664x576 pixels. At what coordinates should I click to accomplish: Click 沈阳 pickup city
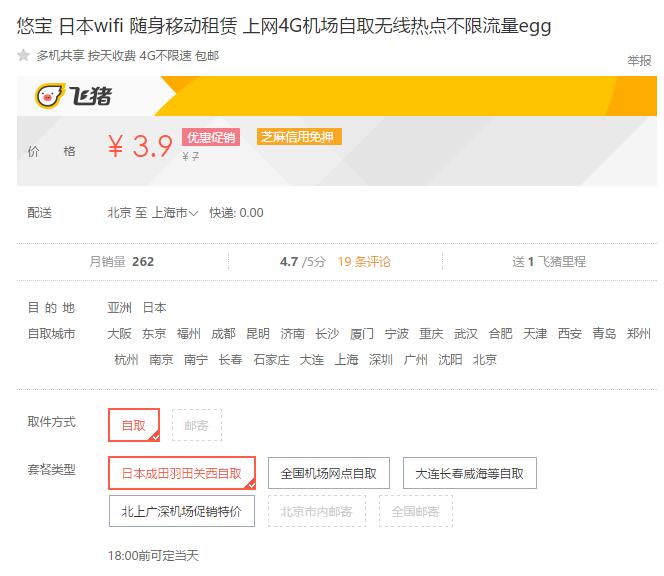(450, 360)
